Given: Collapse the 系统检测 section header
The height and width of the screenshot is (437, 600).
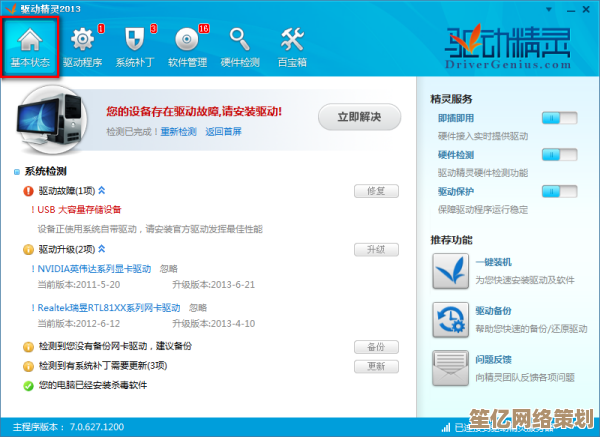Looking at the screenshot, I should pyautogui.click(x=17, y=171).
